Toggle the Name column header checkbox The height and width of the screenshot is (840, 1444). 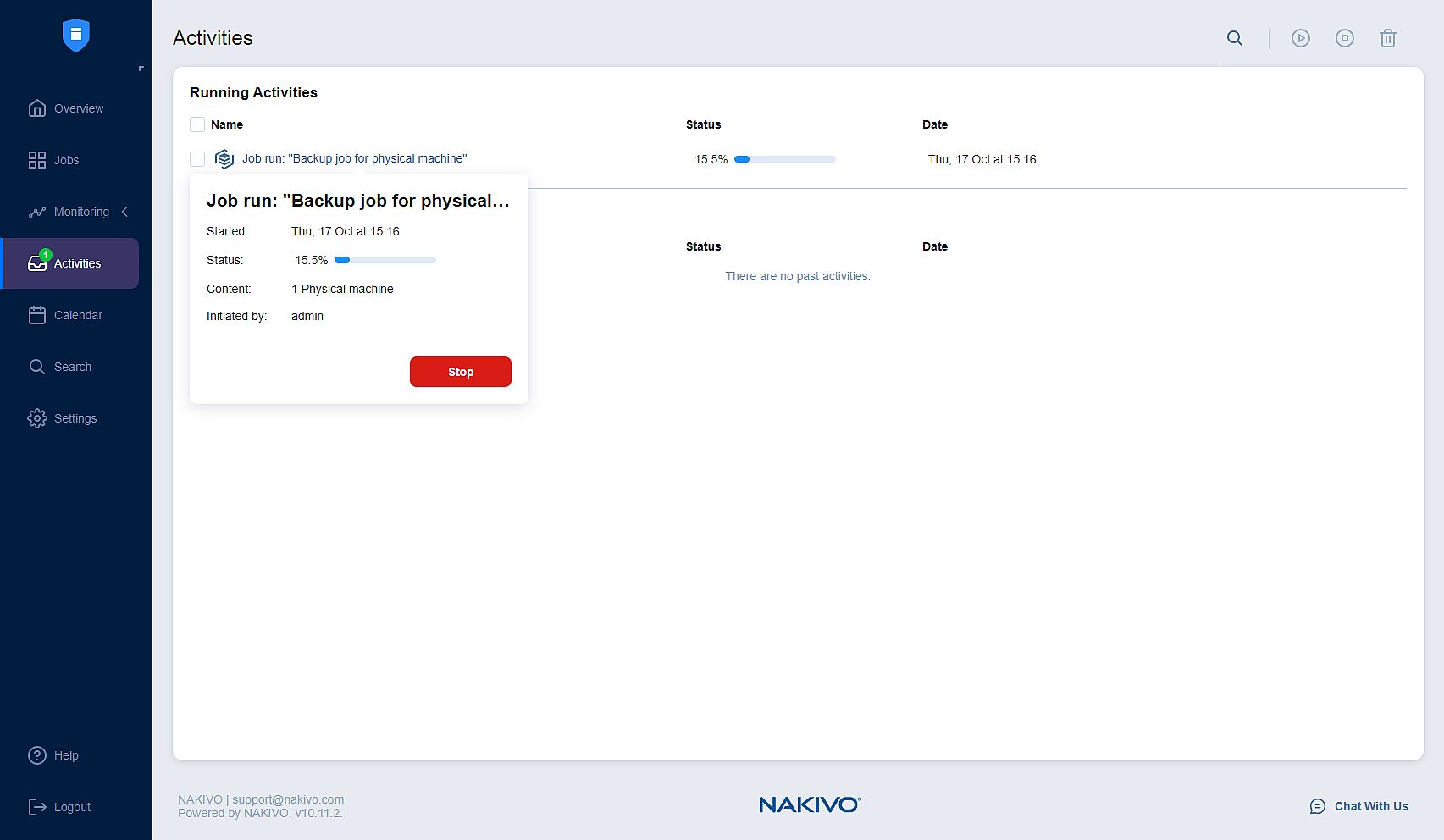(197, 124)
